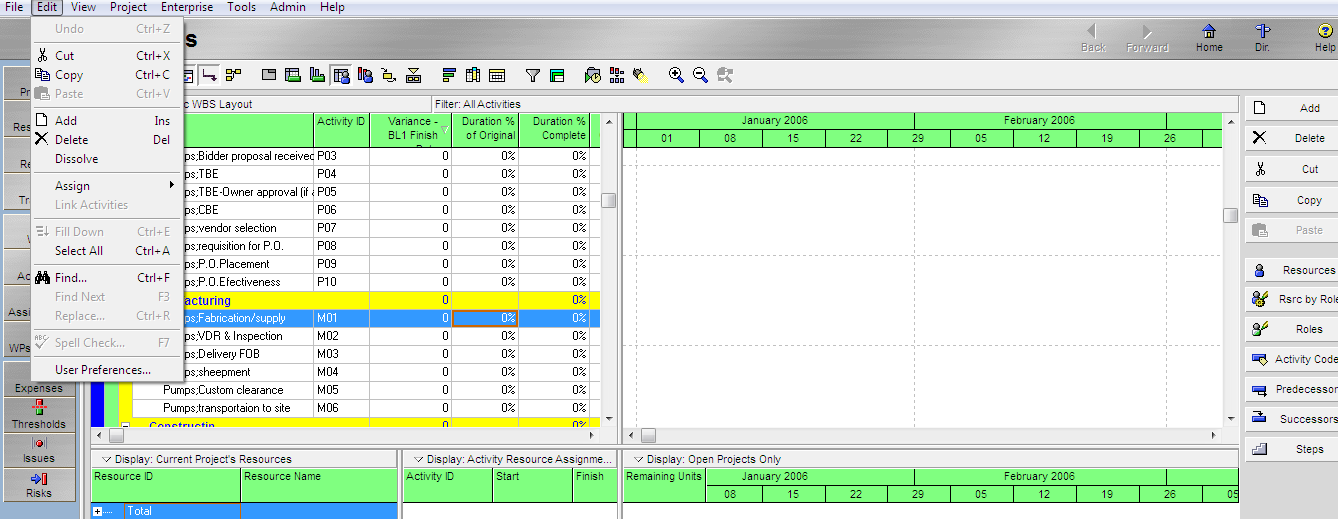Viewport: 1338px width, 519px height.
Task: Click the Schedule project icon with clock
Action: pyautogui.click(x=592, y=75)
